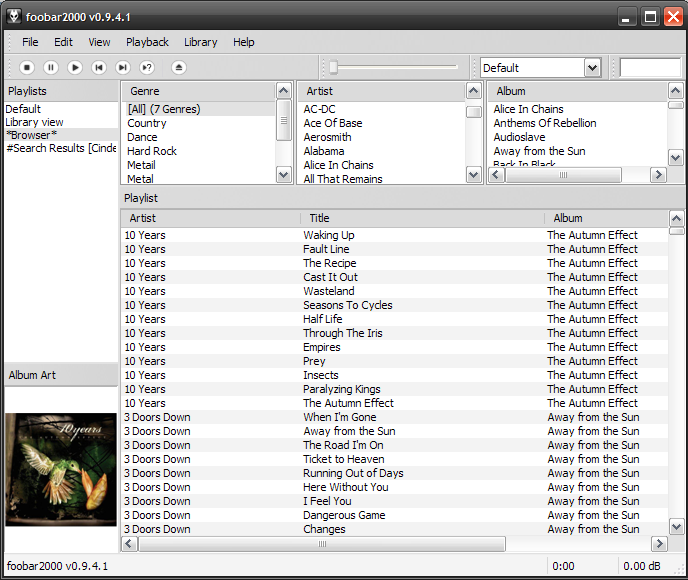Play a random track
The width and height of the screenshot is (688, 580).
[147, 68]
